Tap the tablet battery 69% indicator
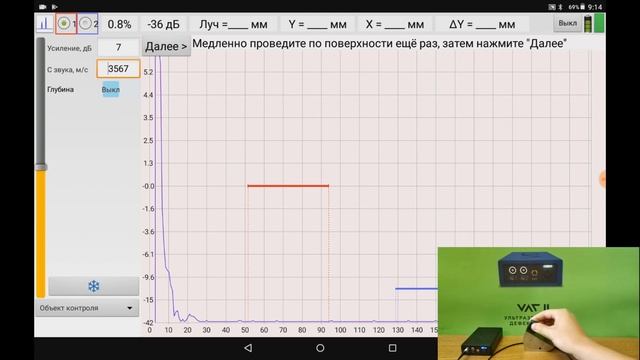The width and height of the screenshot is (640, 360). click(577, 7)
